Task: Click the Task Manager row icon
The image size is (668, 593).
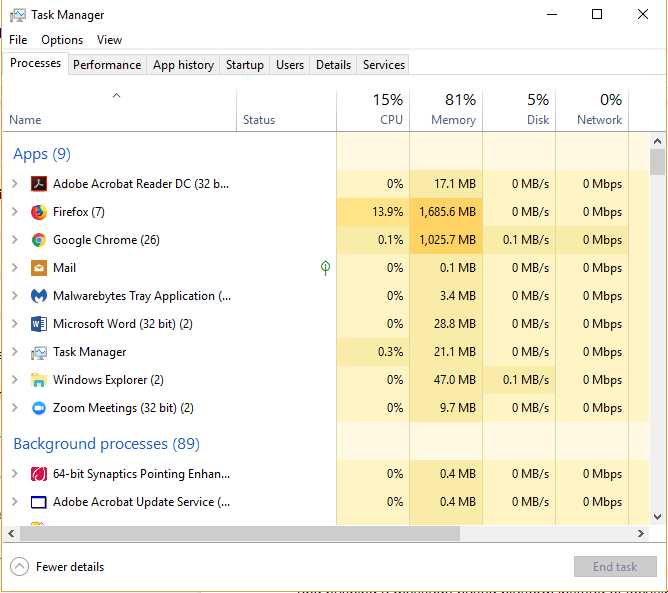Action: (39, 352)
